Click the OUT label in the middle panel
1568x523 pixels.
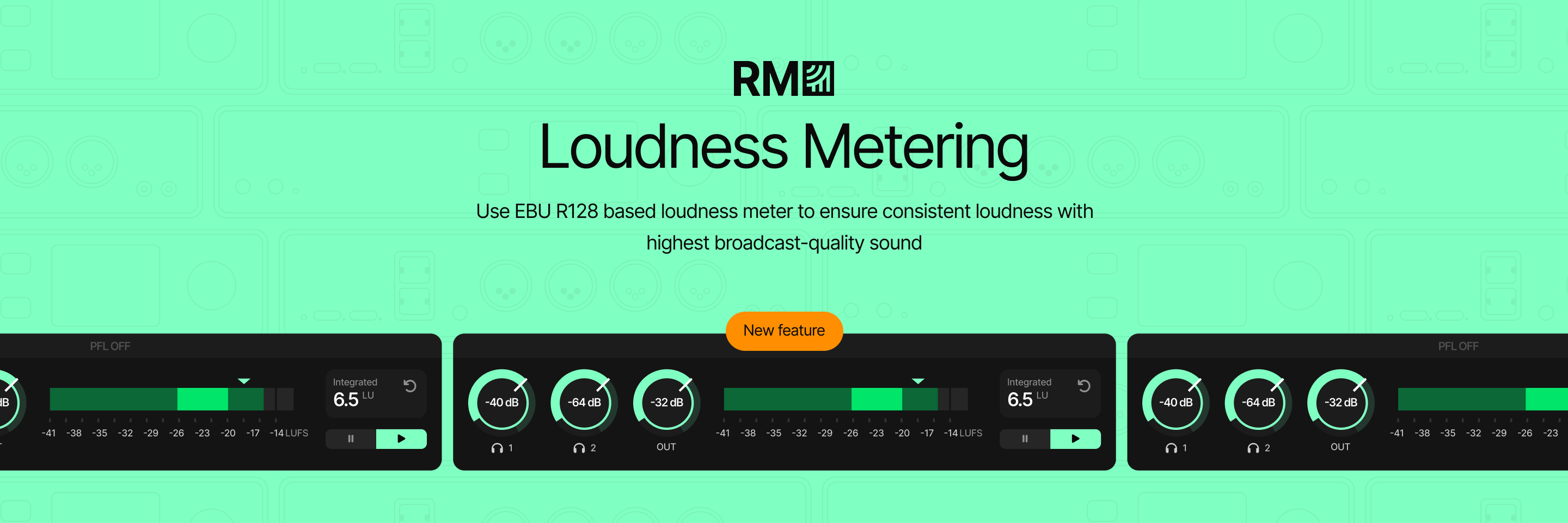(666, 447)
